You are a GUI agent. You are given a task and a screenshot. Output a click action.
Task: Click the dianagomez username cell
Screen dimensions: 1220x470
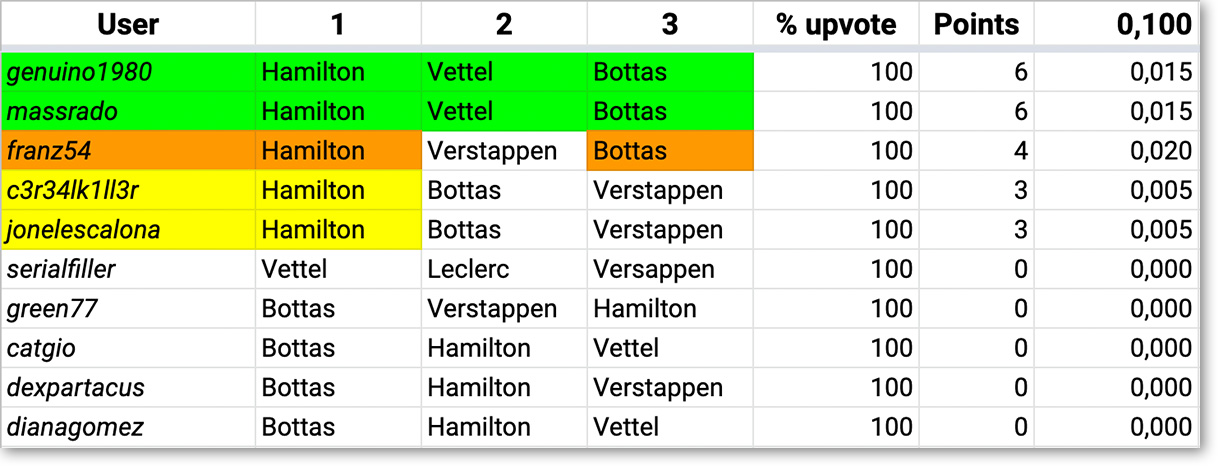(128, 427)
